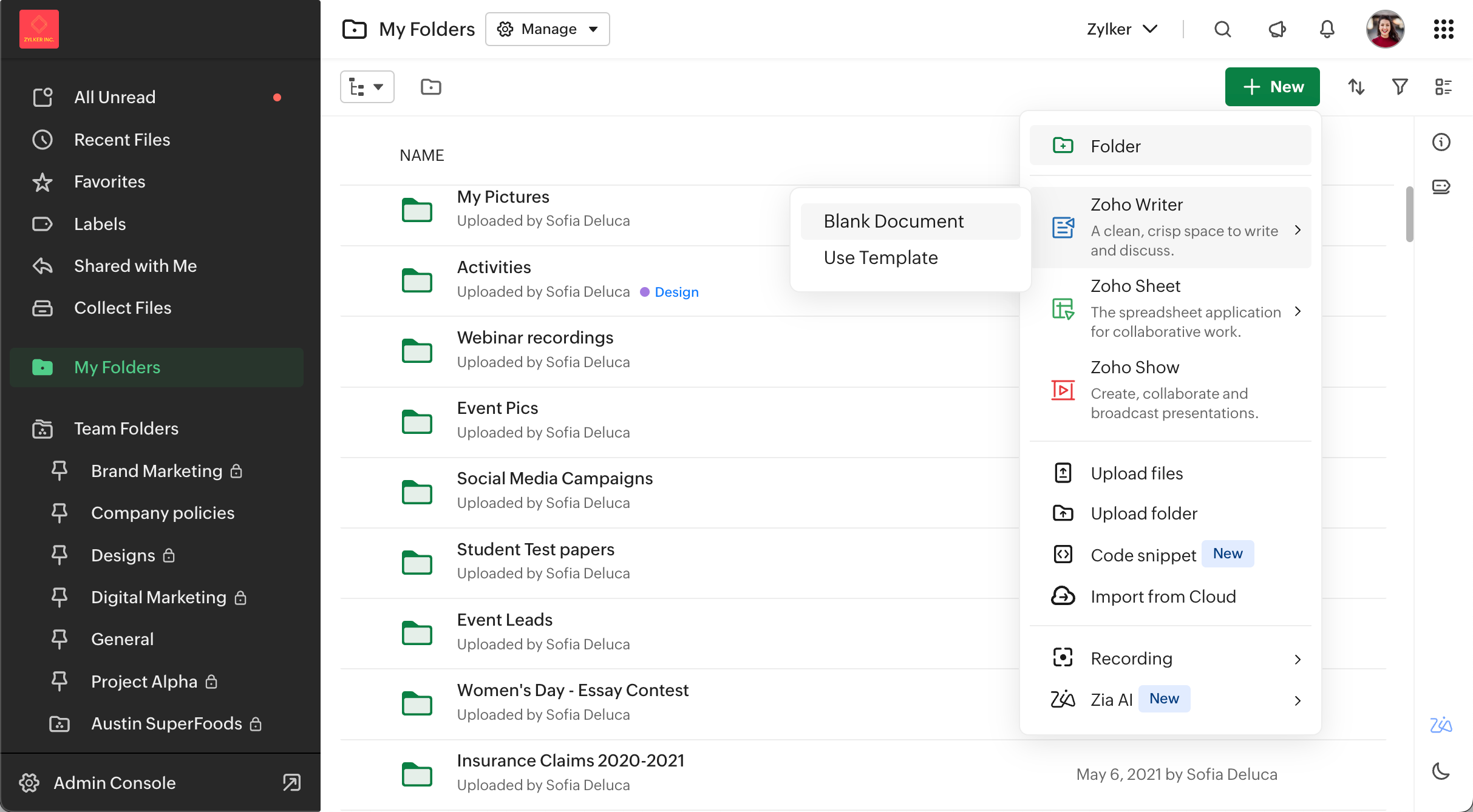Open Team Folders section
This screenshot has height=812, width=1473.
coord(157,428)
